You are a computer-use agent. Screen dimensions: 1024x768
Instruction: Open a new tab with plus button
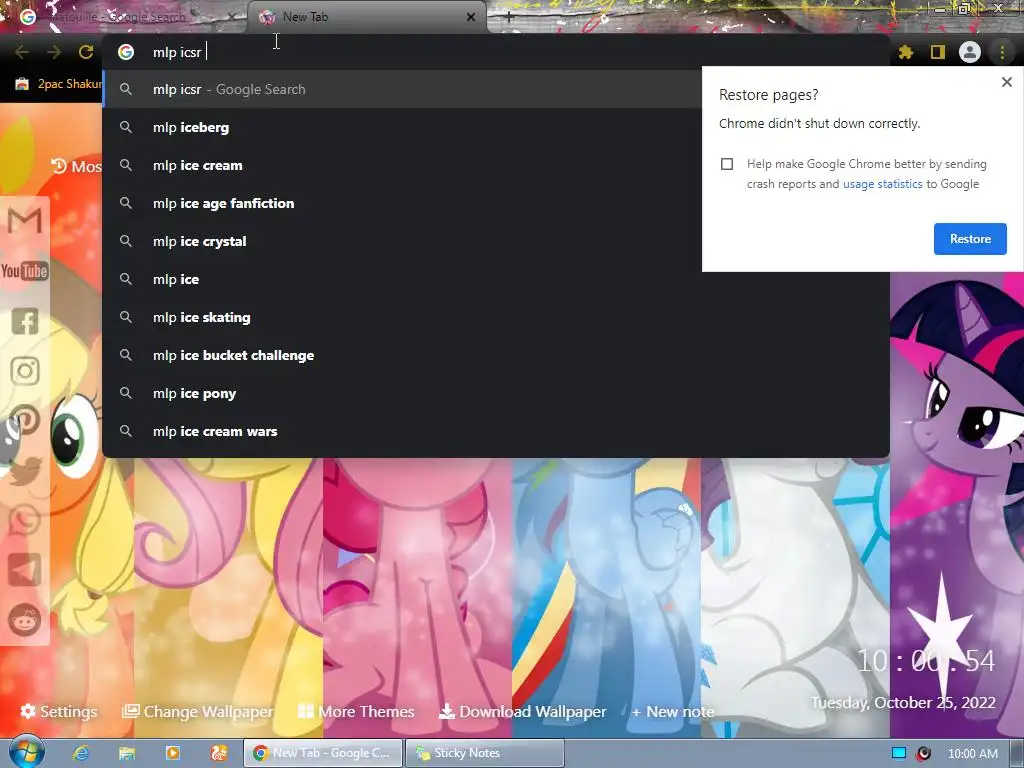509,18
